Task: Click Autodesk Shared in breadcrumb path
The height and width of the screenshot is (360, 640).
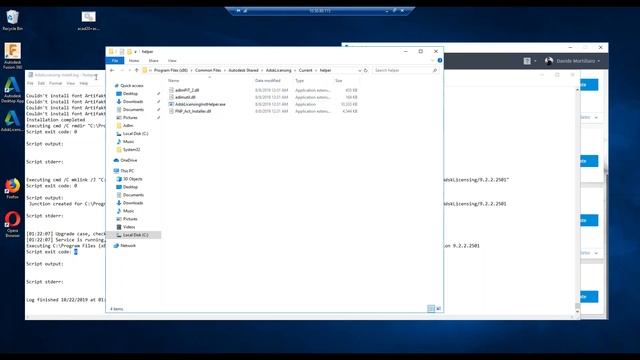Action: (243, 70)
